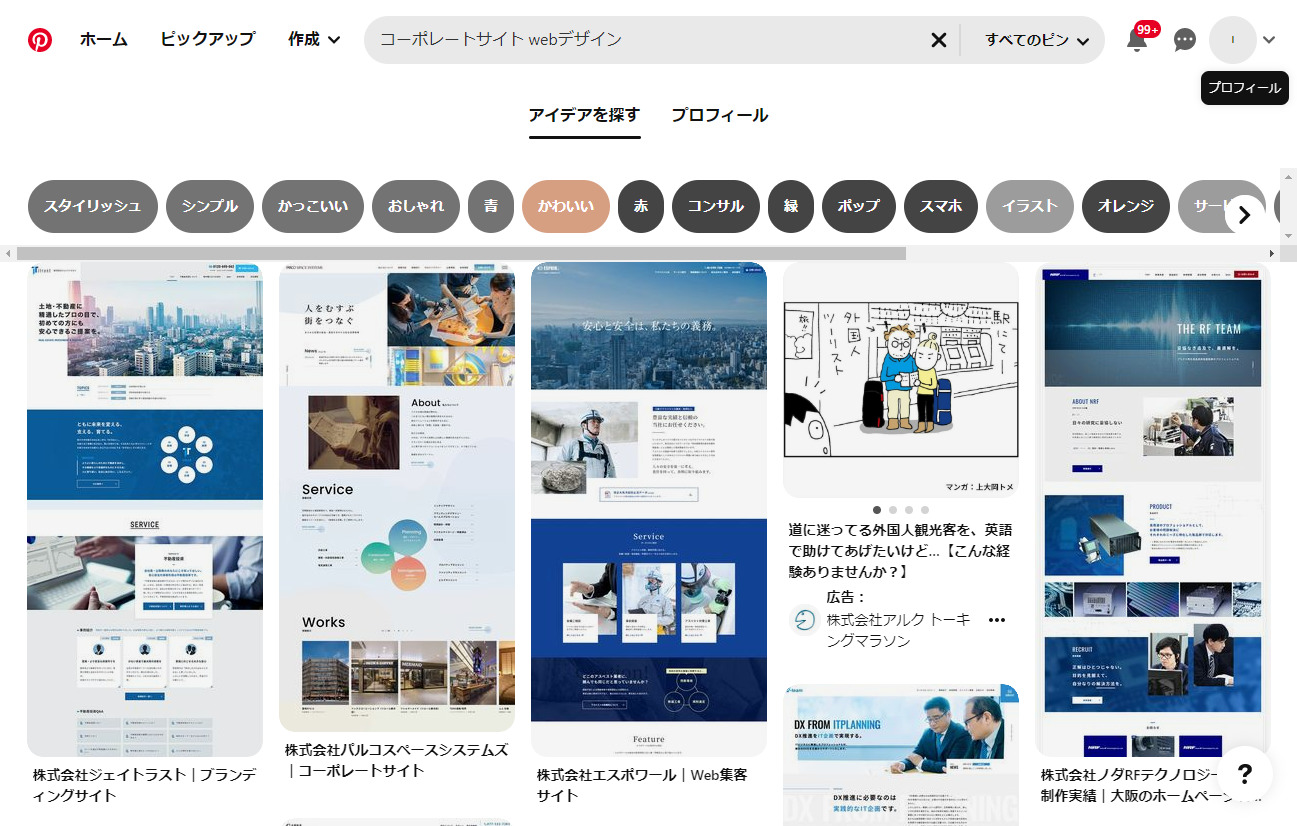Viewport: 1297px width, 826px height.
Task: Click the Pinterest logo icon
Action: [x=39, y=39]
